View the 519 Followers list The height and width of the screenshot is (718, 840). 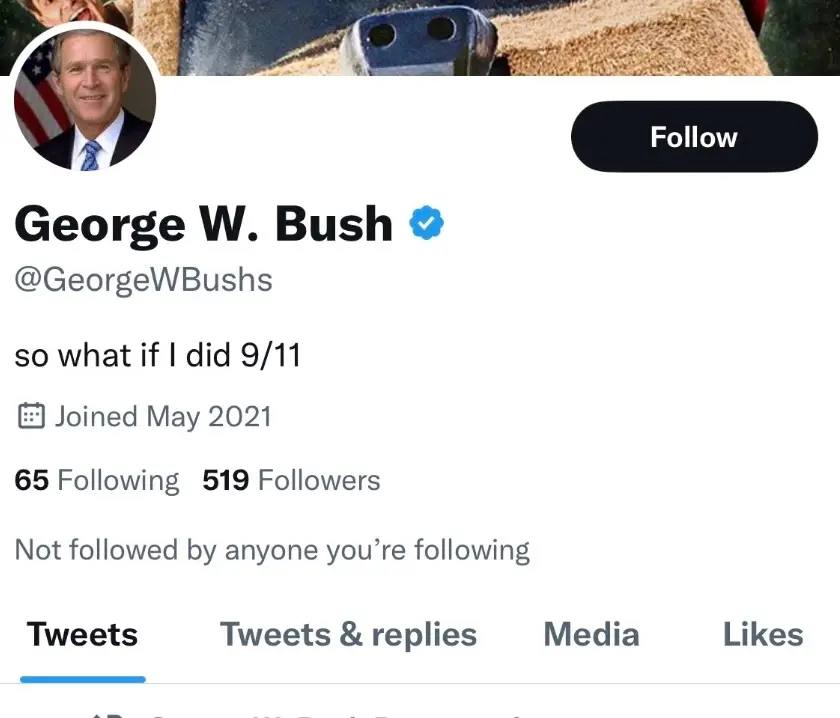coord(290,480)
